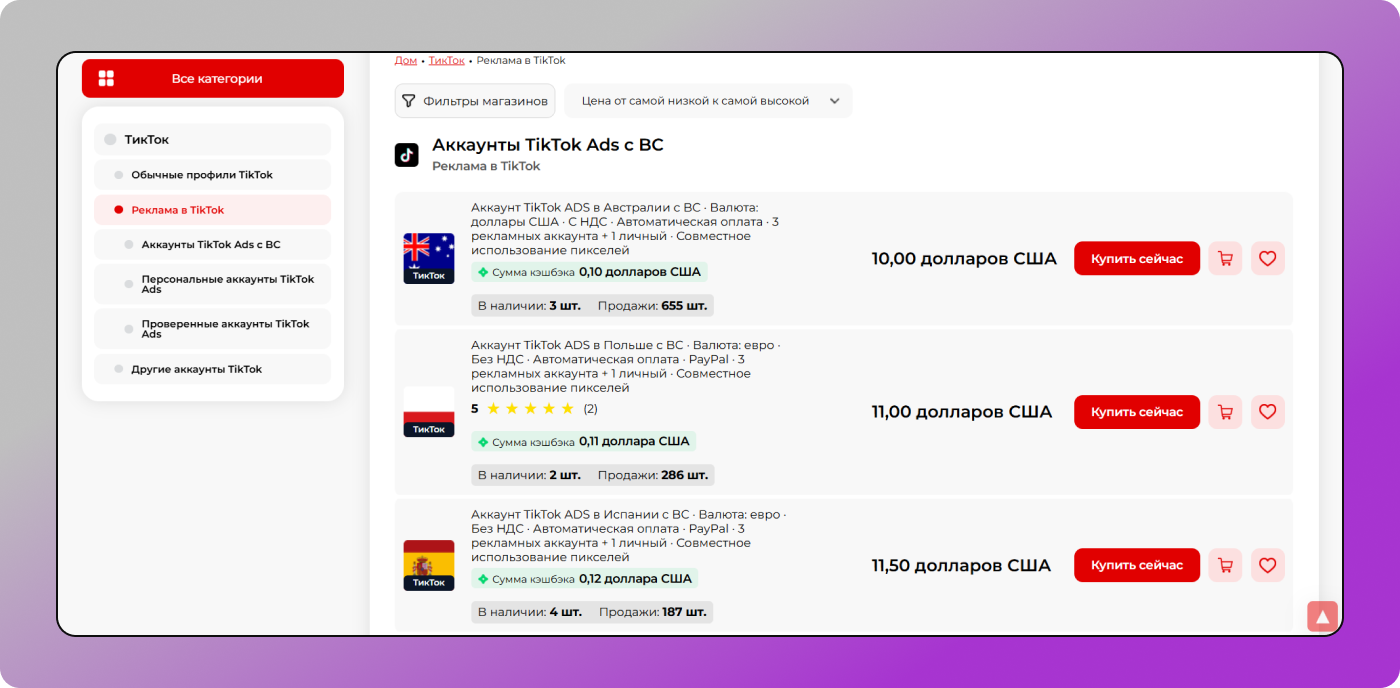Favorite the Poland account with heart icon
The width and height of the screenshot is (1400, 688).
(x=1267, y=412)
